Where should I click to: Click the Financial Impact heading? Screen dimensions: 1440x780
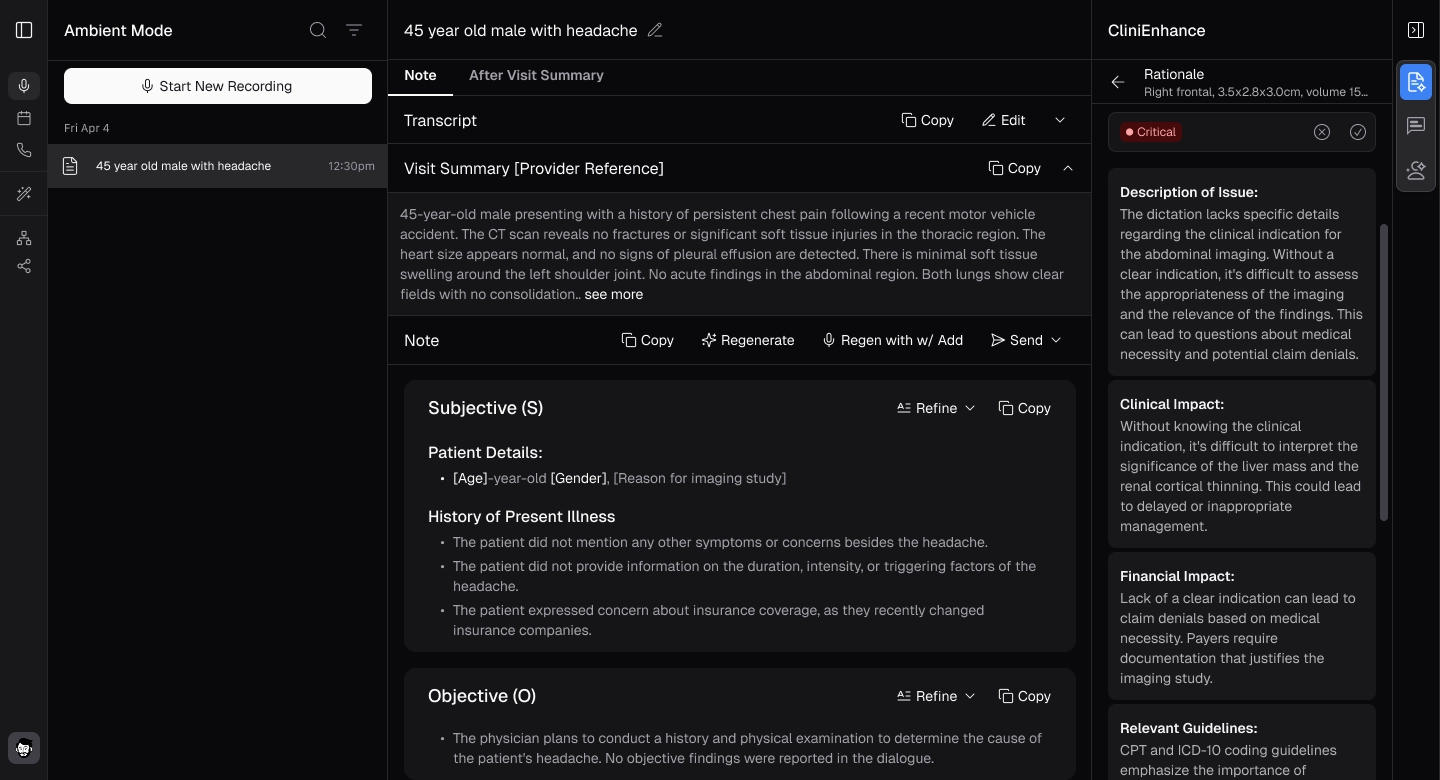[1177, 576]
